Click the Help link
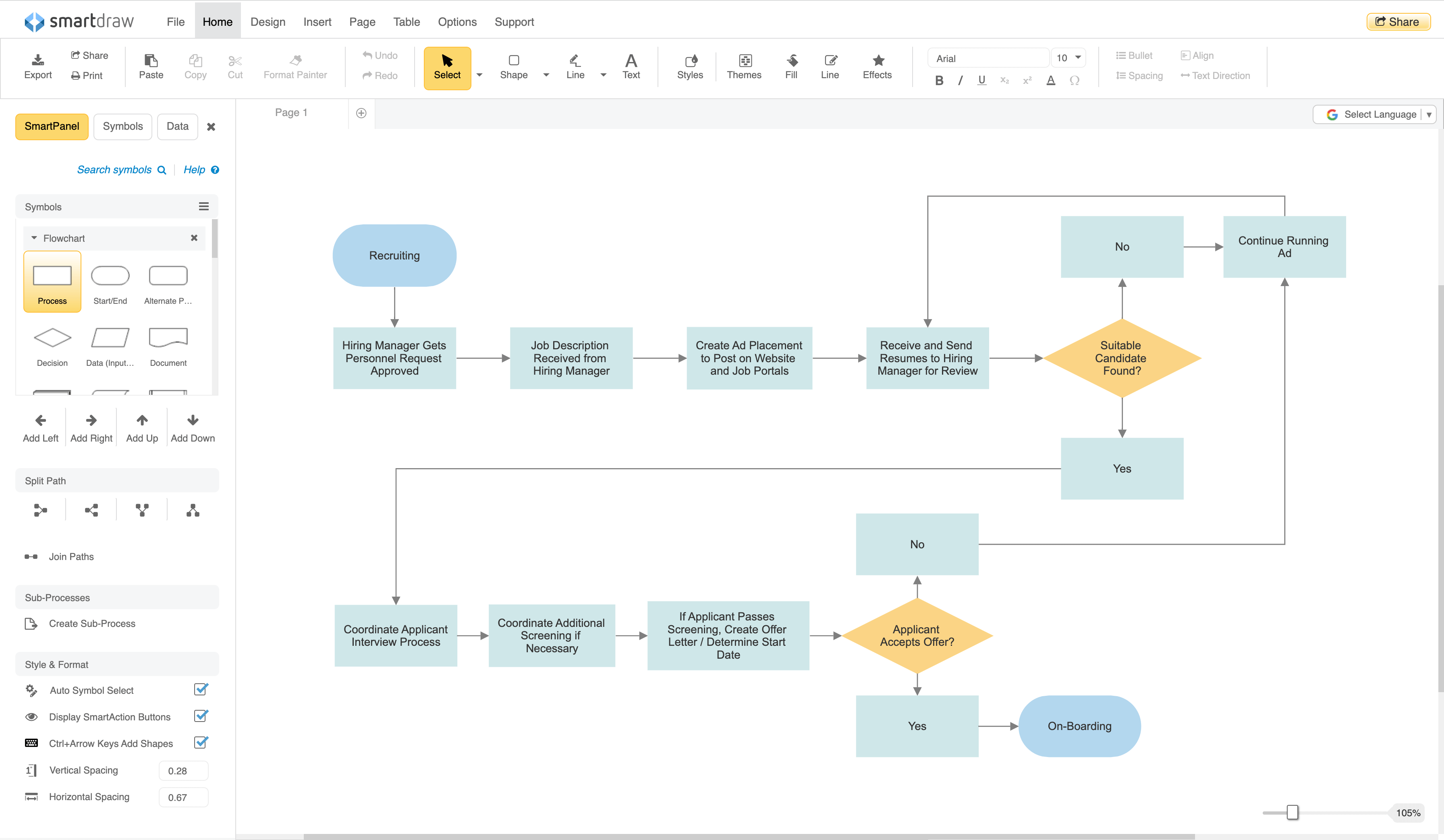Viewport: 1444px width, 840px height. 201,170
